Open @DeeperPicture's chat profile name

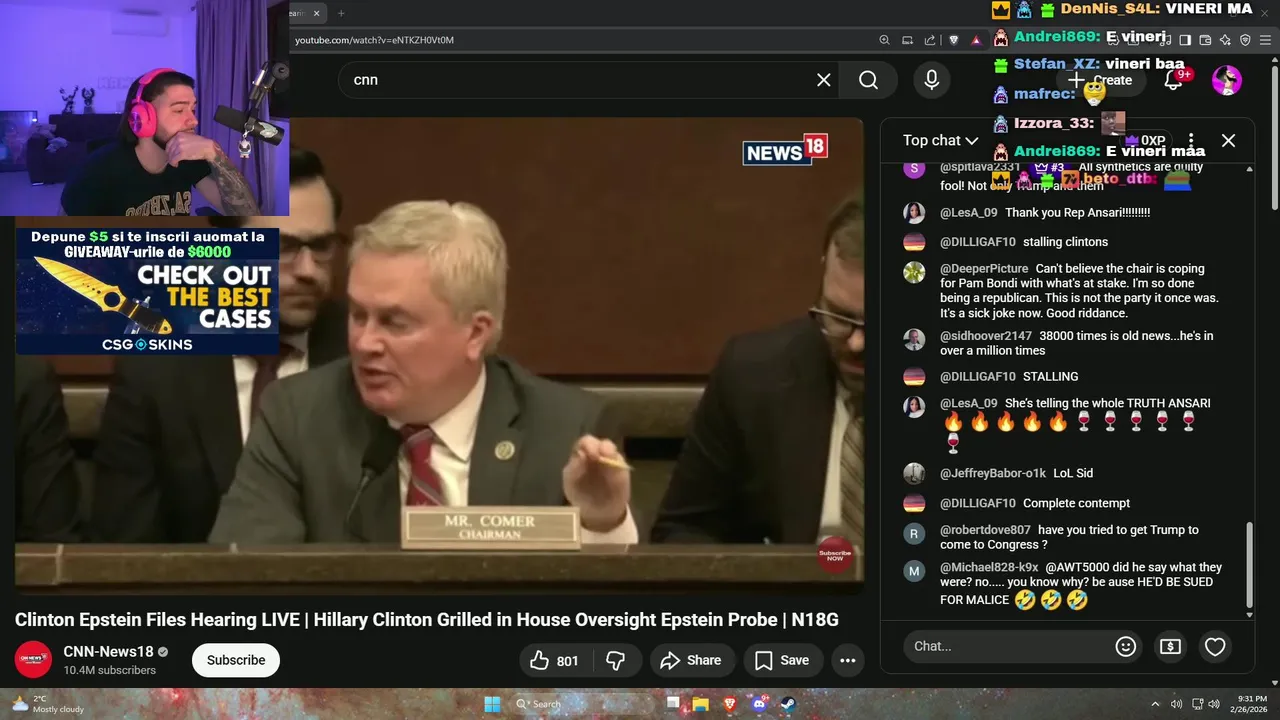pos(984,269)
